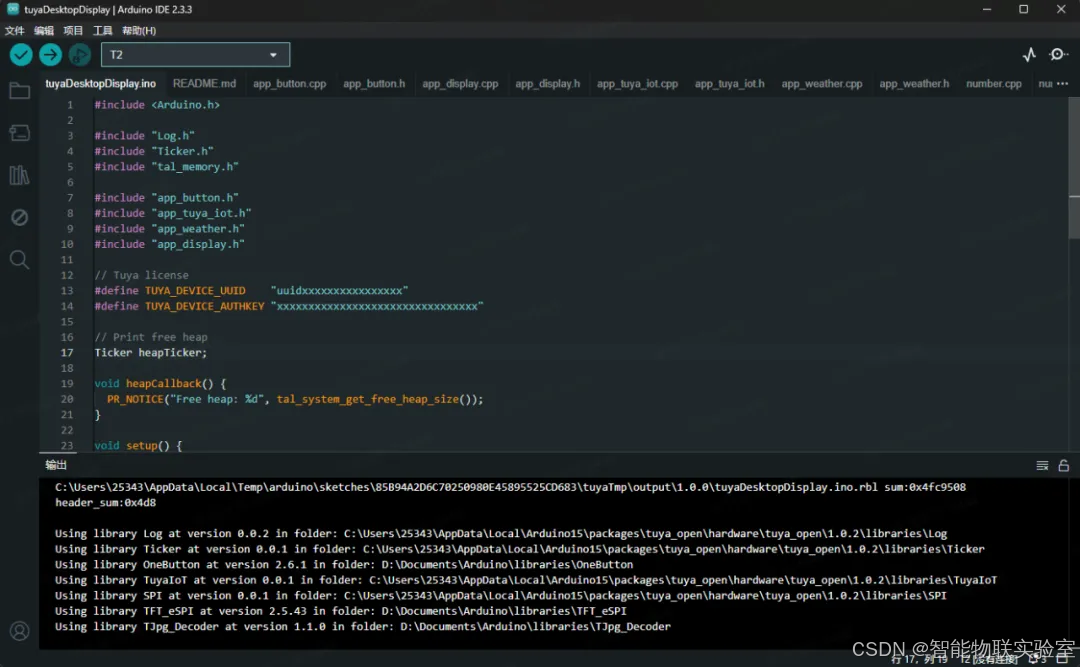Open the 项目 menu

tap(73, 30)
